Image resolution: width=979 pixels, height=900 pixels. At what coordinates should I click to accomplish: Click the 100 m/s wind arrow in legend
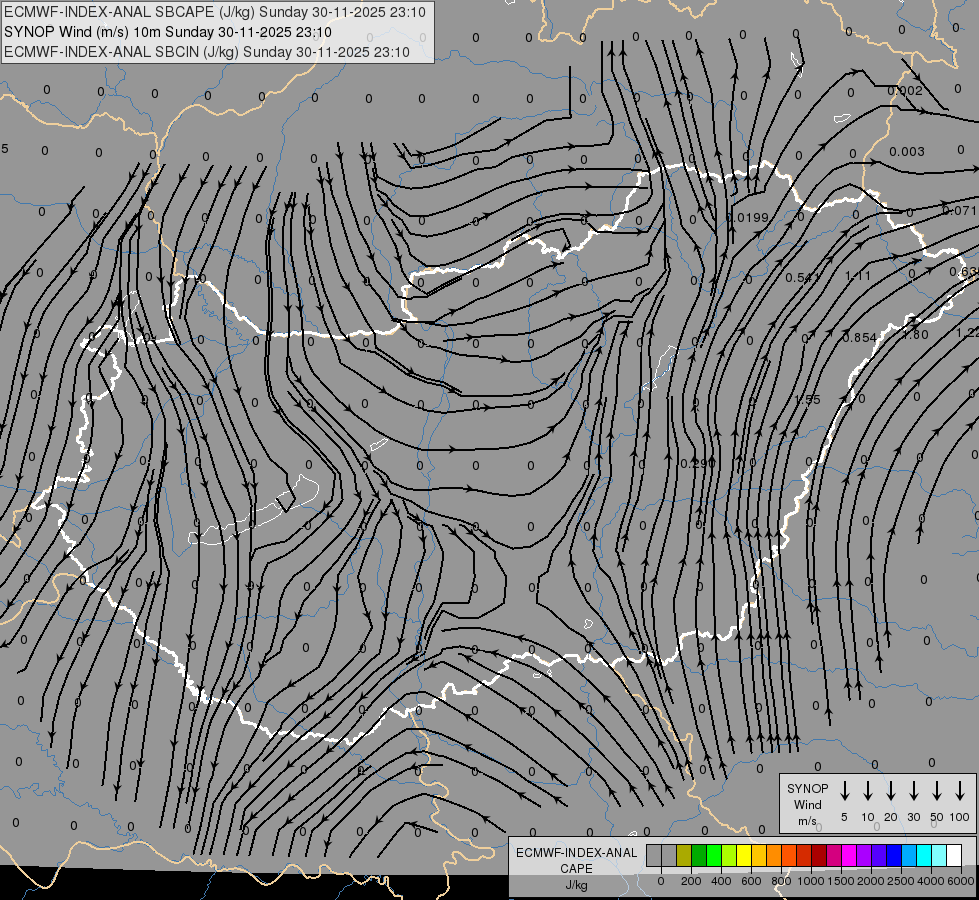pos(960,791)
